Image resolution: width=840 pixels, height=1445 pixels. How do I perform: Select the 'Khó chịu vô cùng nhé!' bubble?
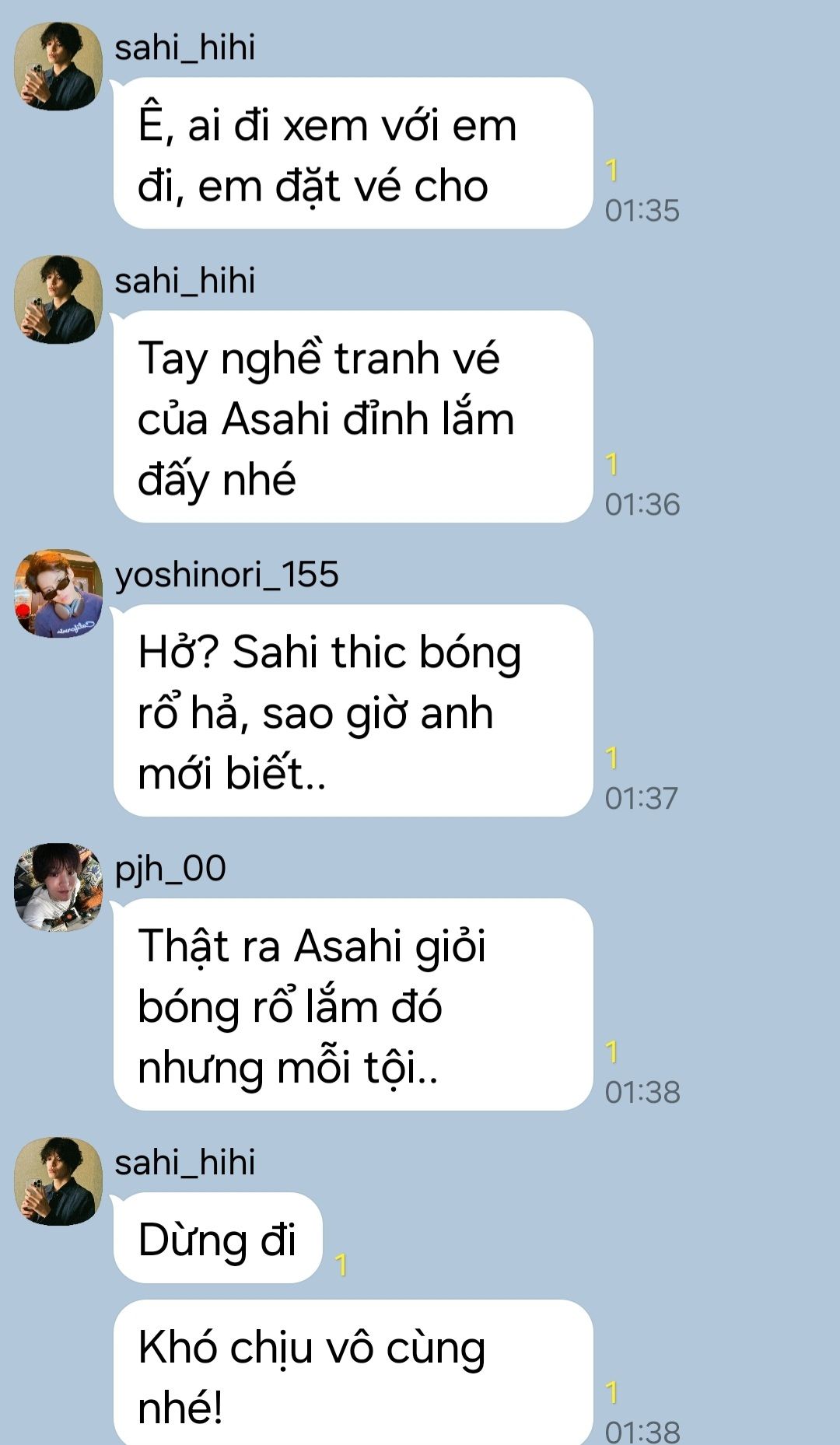353,1373
